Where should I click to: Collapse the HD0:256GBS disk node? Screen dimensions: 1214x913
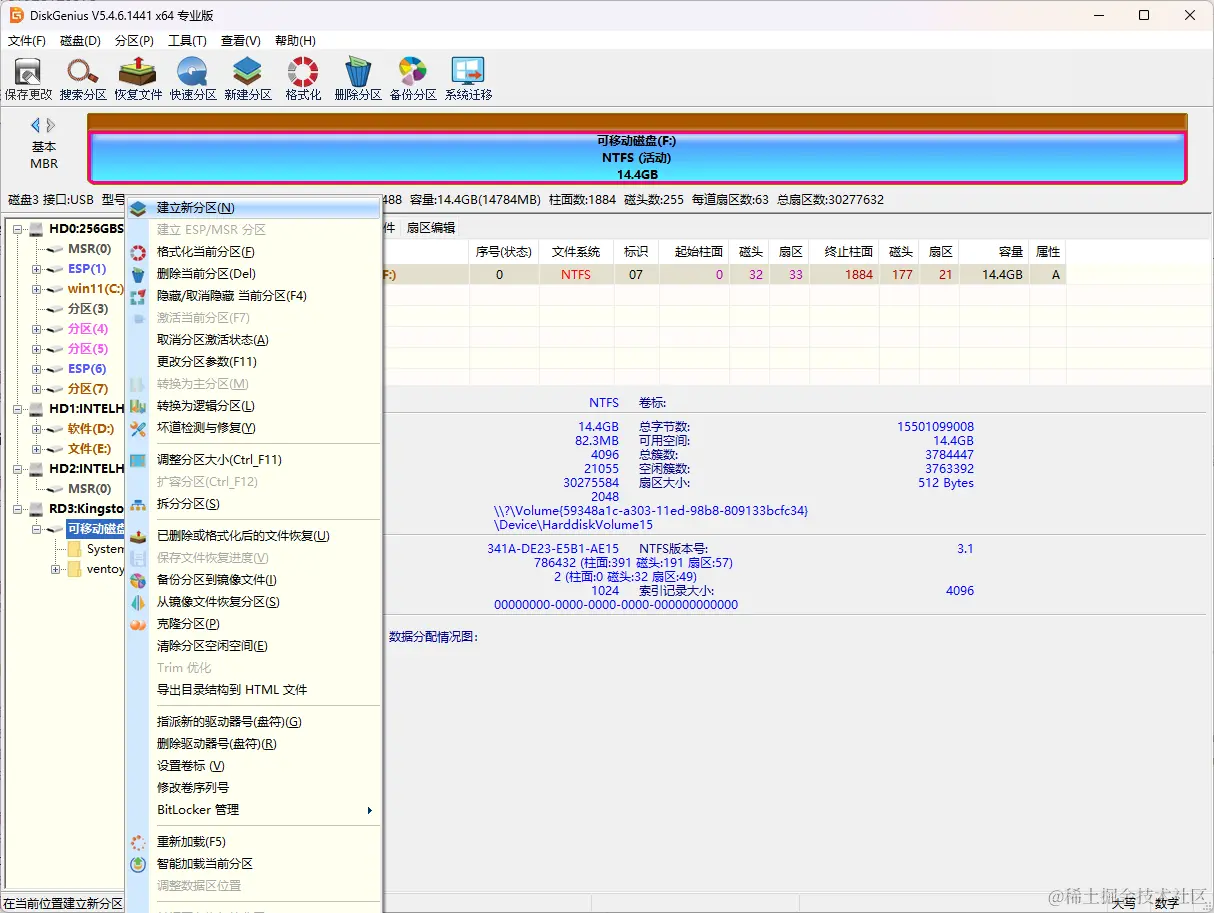pos(17,229)
